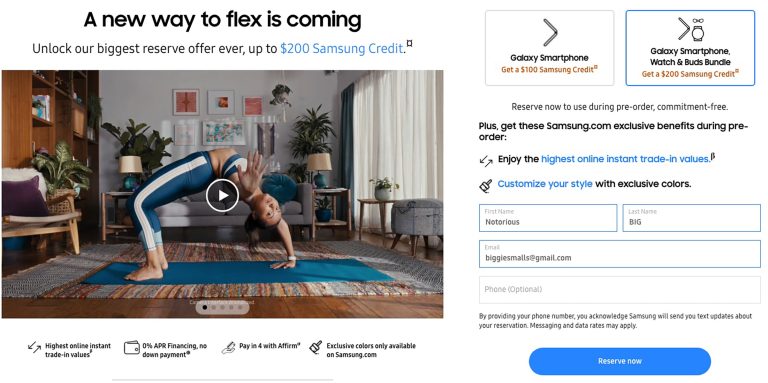Click the trade-in arrows icon under the video
The image size is (768, 383).
point(34,348)
